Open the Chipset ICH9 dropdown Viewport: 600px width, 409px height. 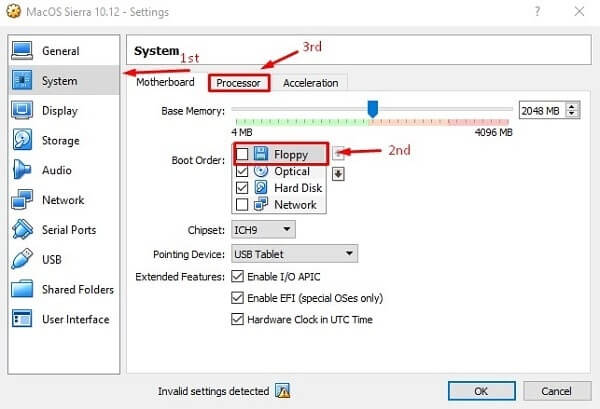point(263,230)
